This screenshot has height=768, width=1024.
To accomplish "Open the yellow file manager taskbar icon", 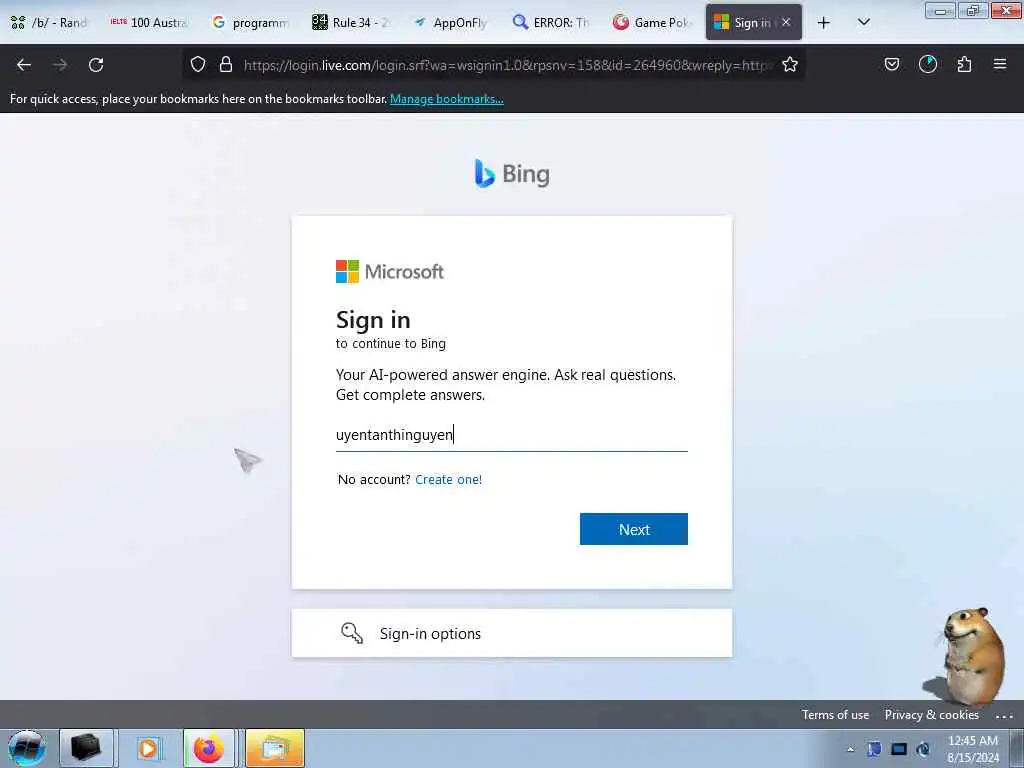I will (x=275, y=748).
